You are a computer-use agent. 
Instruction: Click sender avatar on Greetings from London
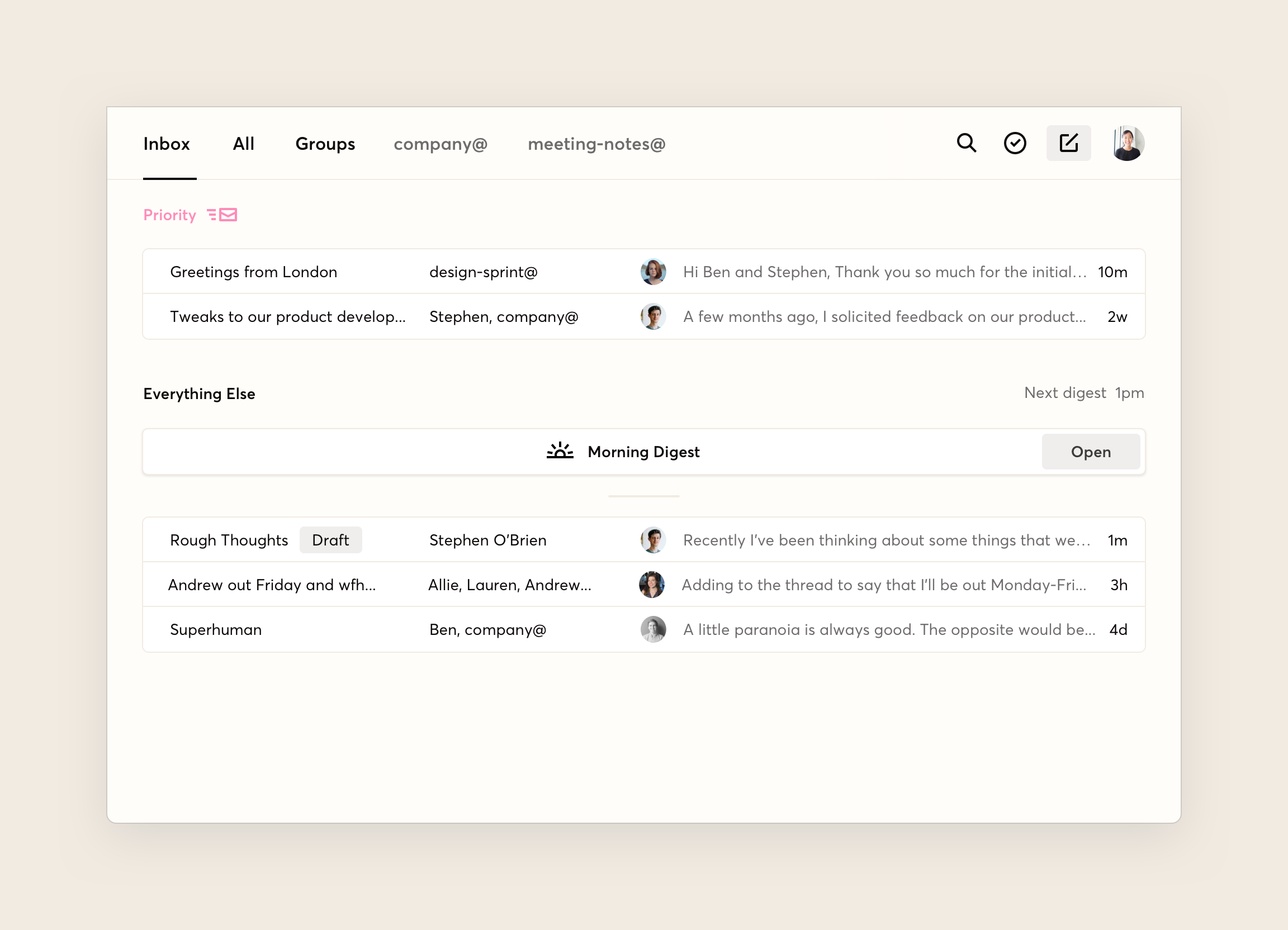[x=653, y=272]
